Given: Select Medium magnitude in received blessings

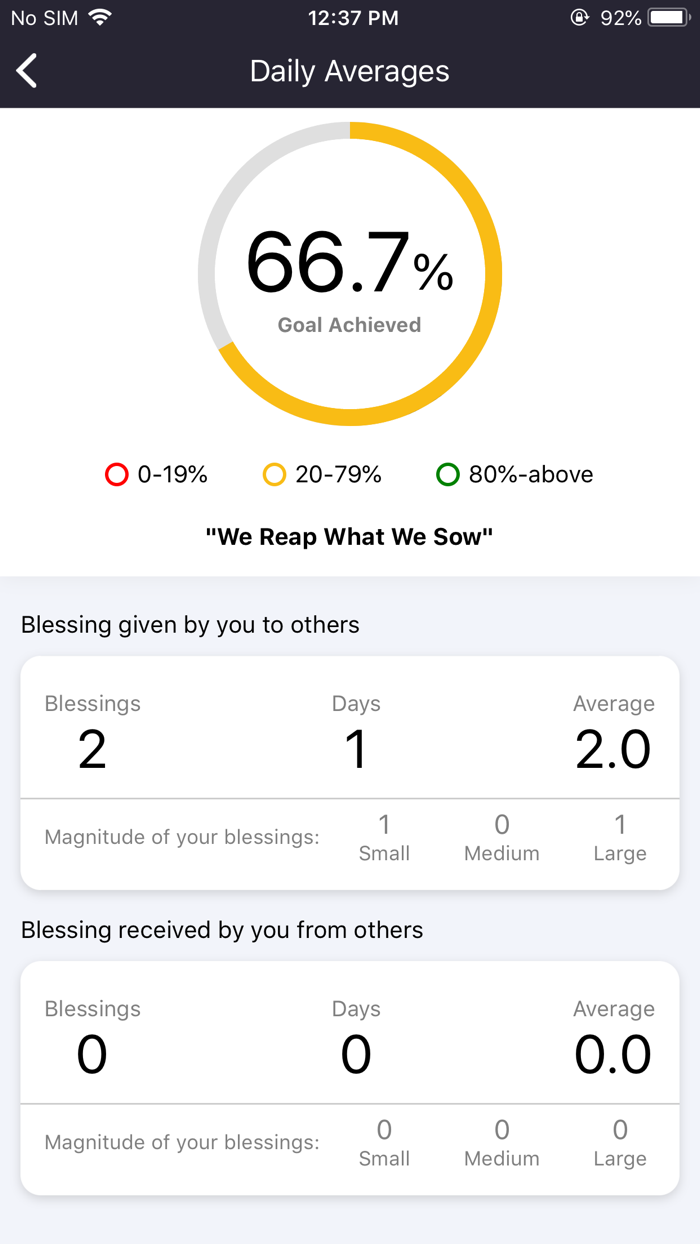Looking at the screenshot, I should click(502, 1143).
